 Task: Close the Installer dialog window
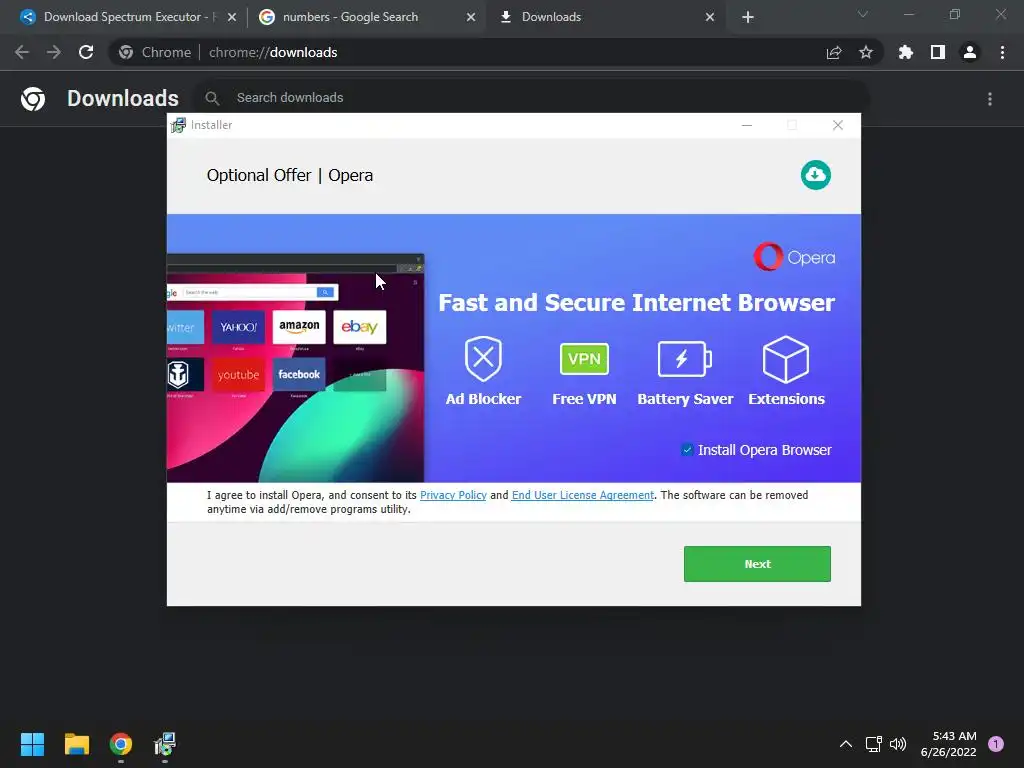[838, 125]
